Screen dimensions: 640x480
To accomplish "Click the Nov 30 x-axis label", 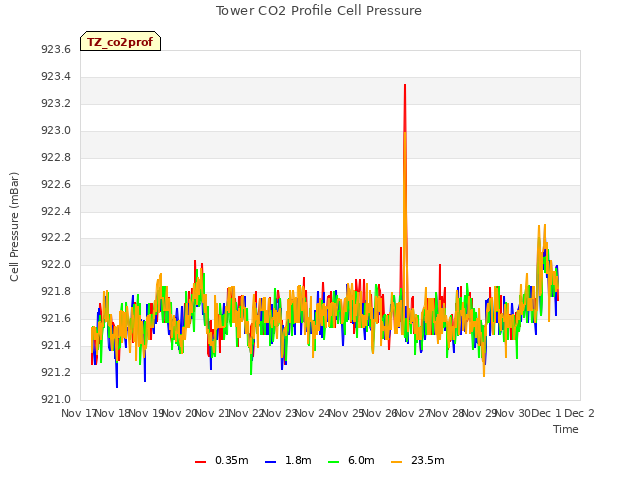I will click(x=513, y=413).
